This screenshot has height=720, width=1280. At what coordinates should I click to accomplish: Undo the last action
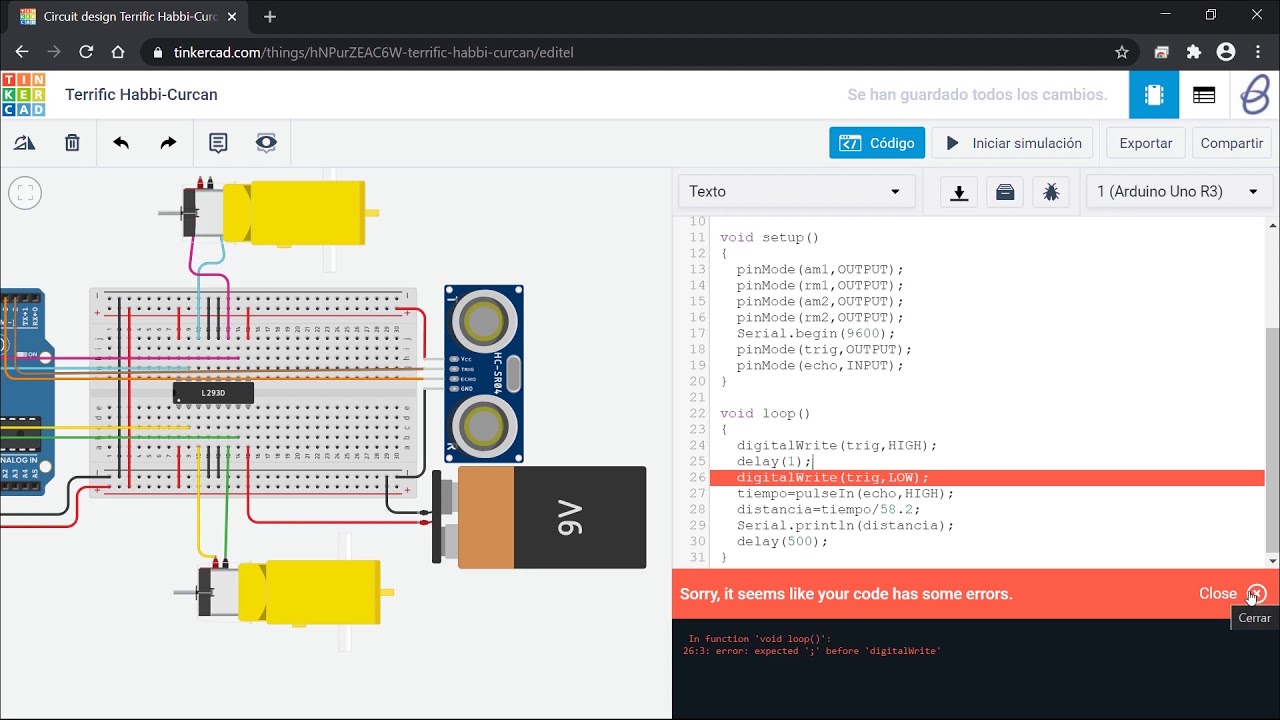121,143
